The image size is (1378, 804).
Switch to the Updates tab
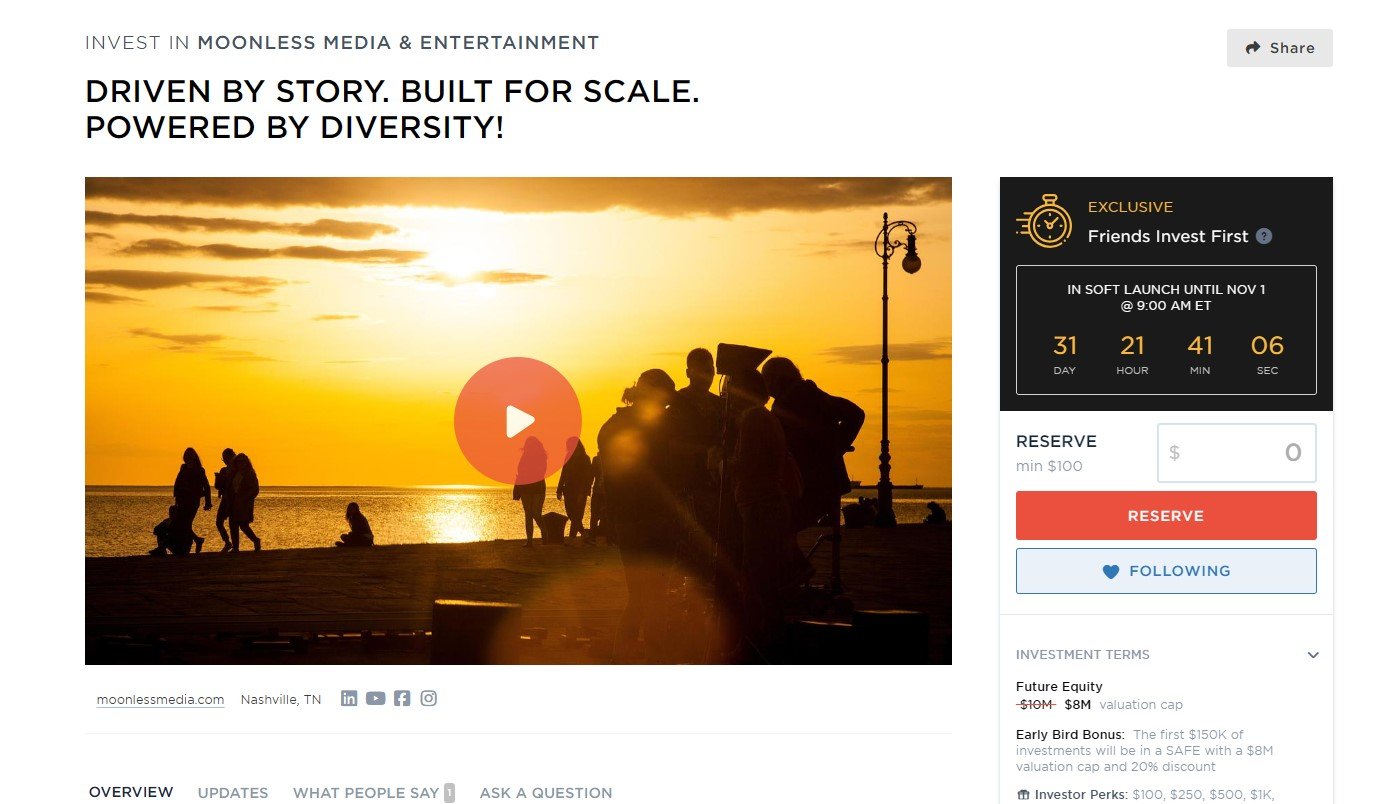(x=233, y=793)
